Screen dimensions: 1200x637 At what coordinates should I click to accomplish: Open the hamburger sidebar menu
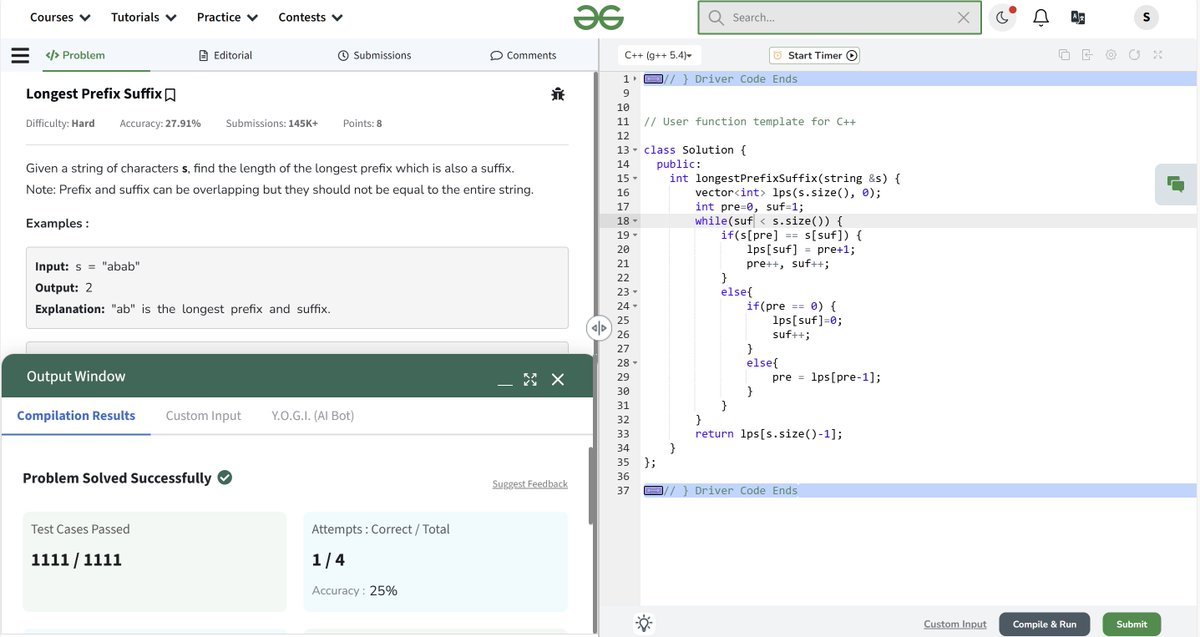[x=20, y=55]
